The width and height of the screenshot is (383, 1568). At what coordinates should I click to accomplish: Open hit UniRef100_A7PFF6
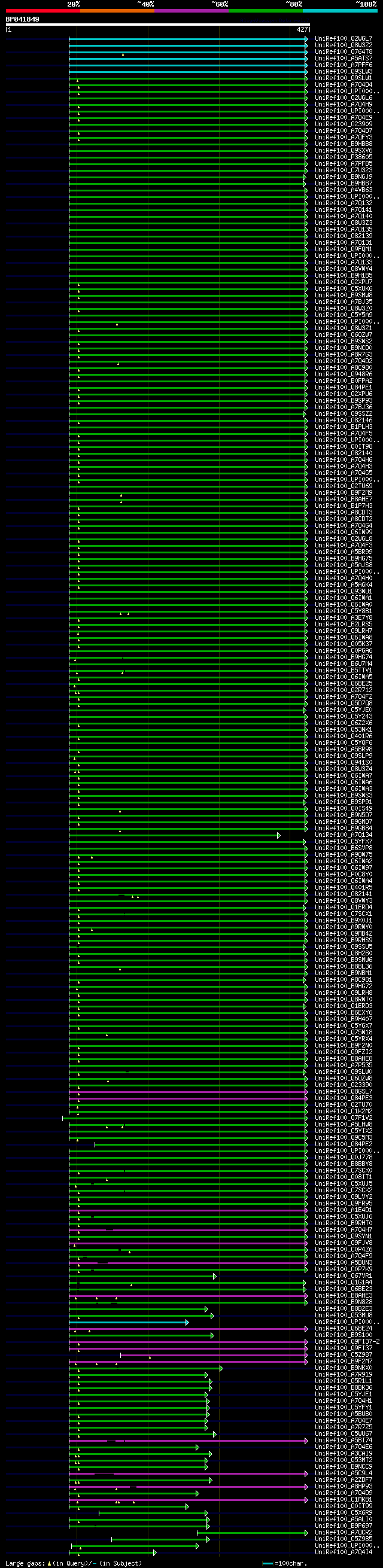[x=344, y=65]
